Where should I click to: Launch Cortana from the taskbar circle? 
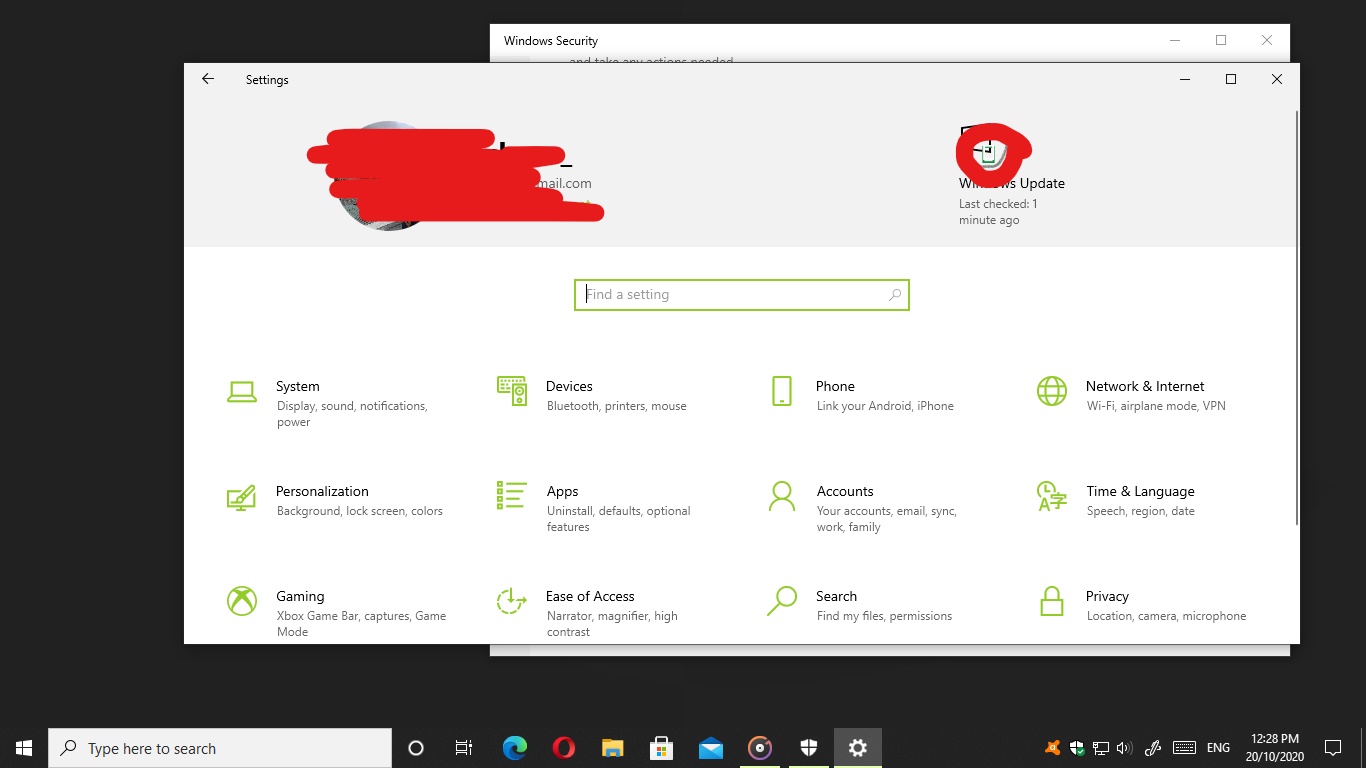416,748
